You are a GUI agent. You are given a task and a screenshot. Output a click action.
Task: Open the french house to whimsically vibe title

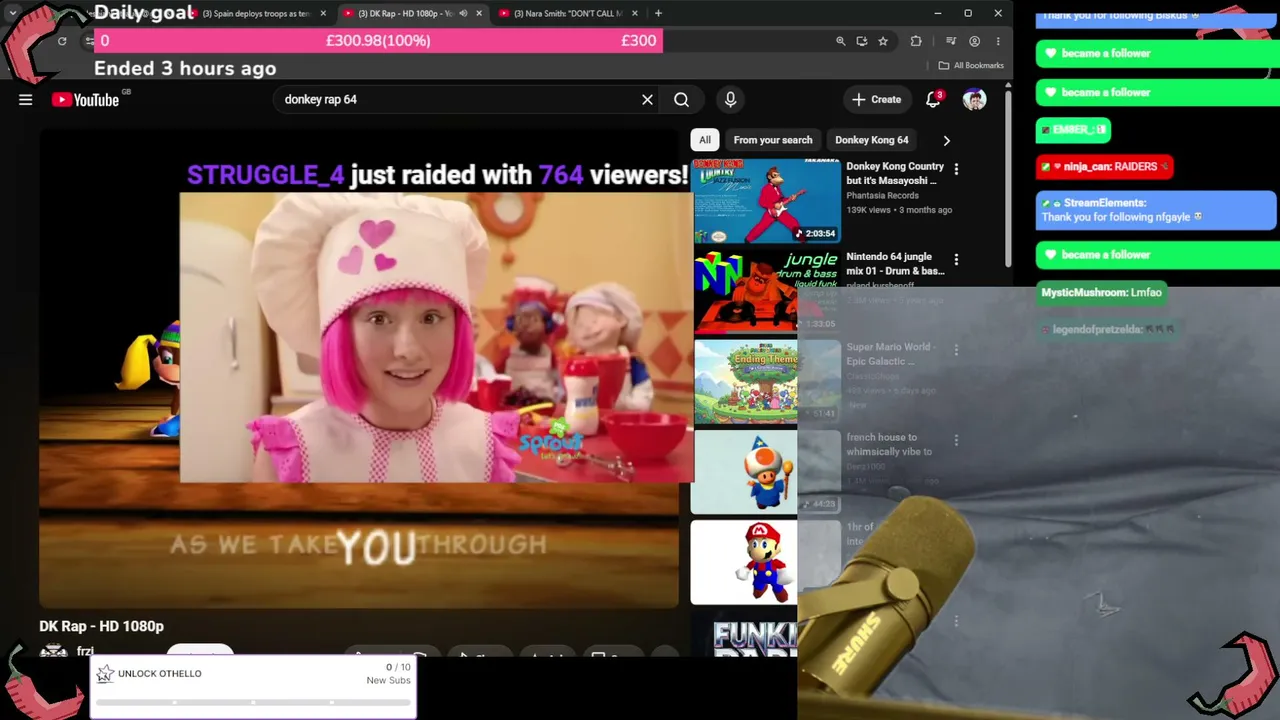(x=889, y=444)
